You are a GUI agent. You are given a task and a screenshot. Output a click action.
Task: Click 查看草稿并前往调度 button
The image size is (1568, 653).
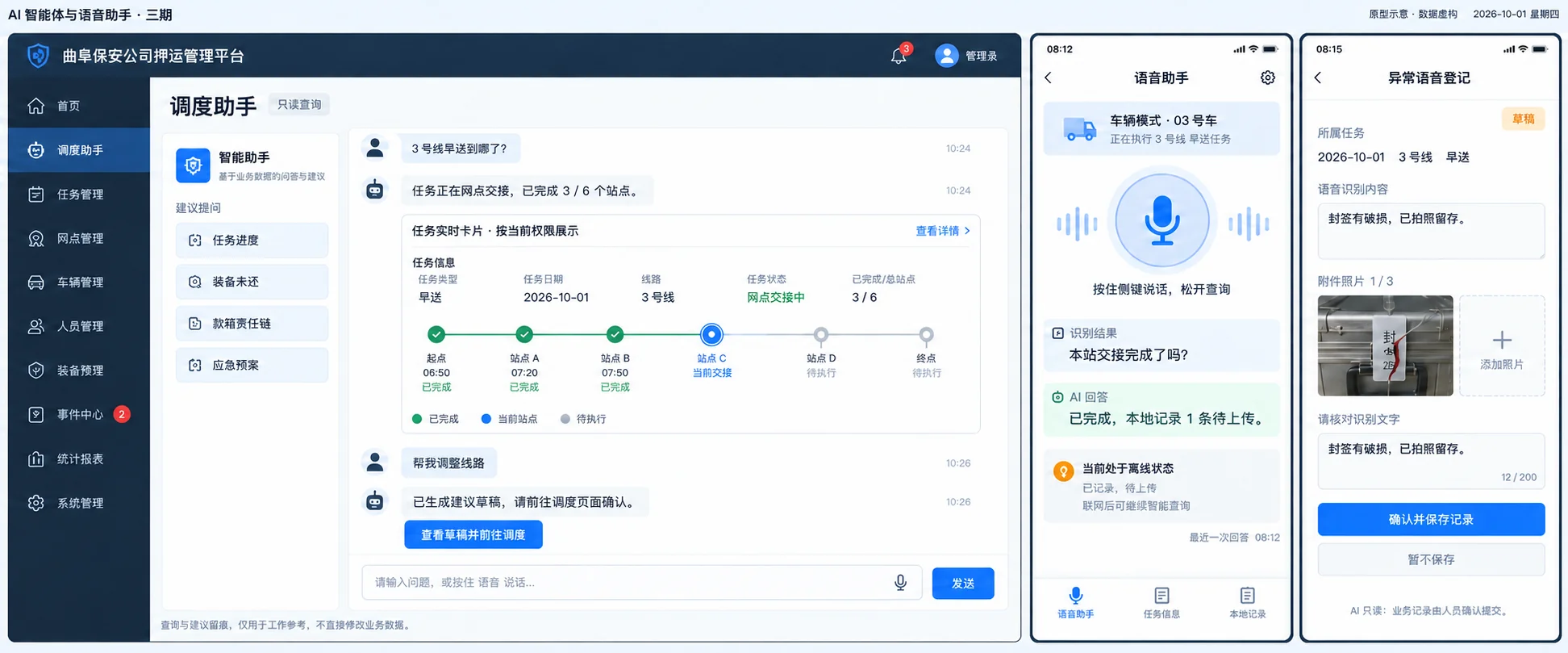coord(473,534)
